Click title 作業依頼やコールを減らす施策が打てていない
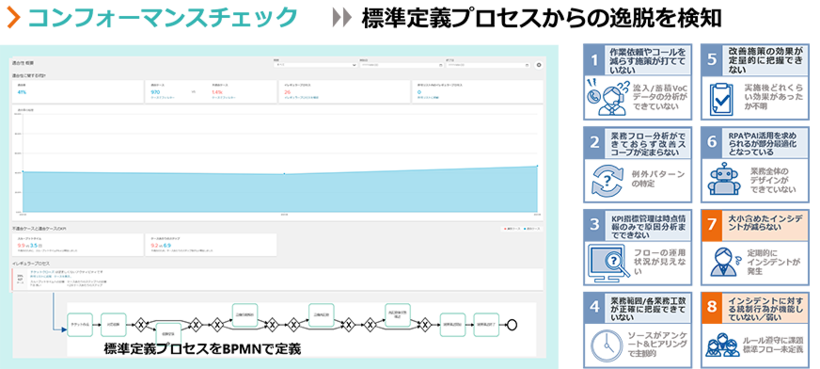The image size is (820, 369). pyautogui.click(x=647, y=60)
